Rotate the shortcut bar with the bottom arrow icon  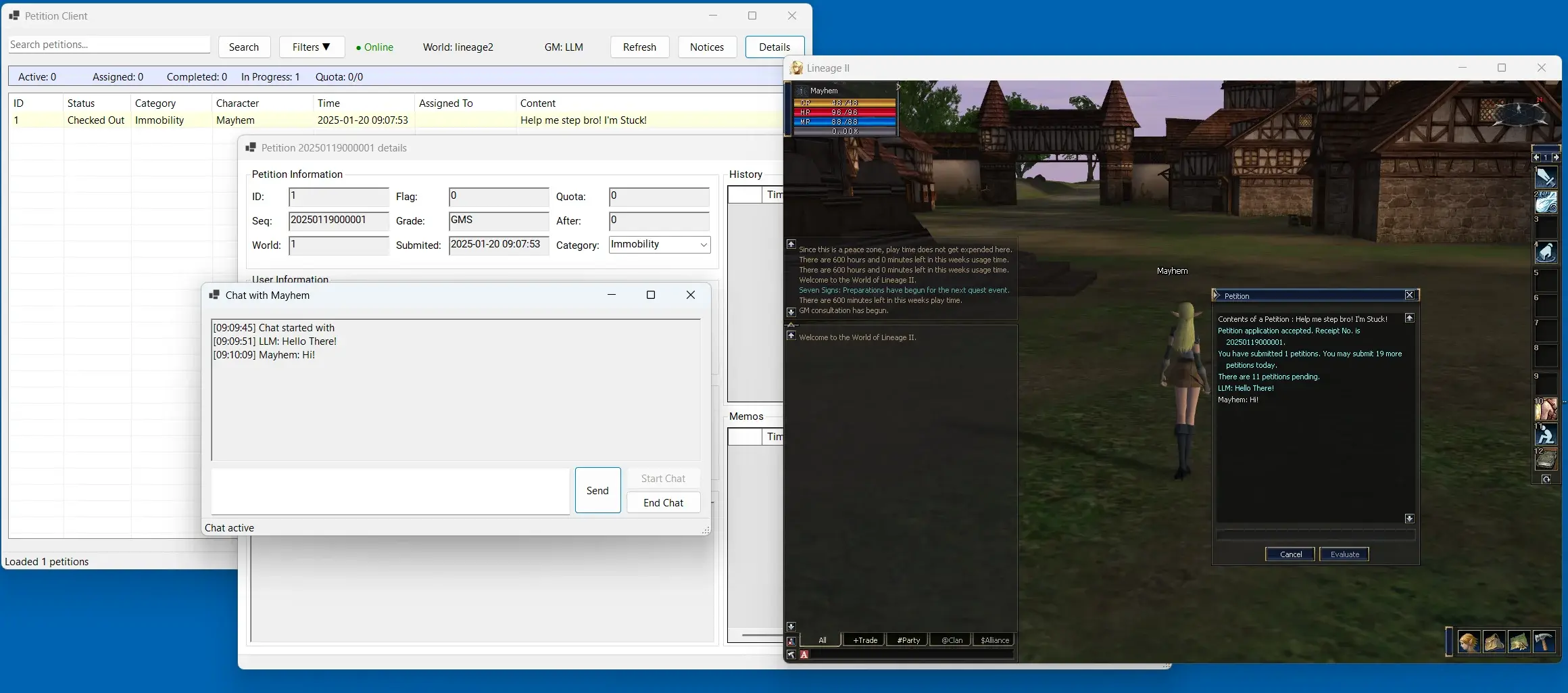click(x=1546, y=479)
